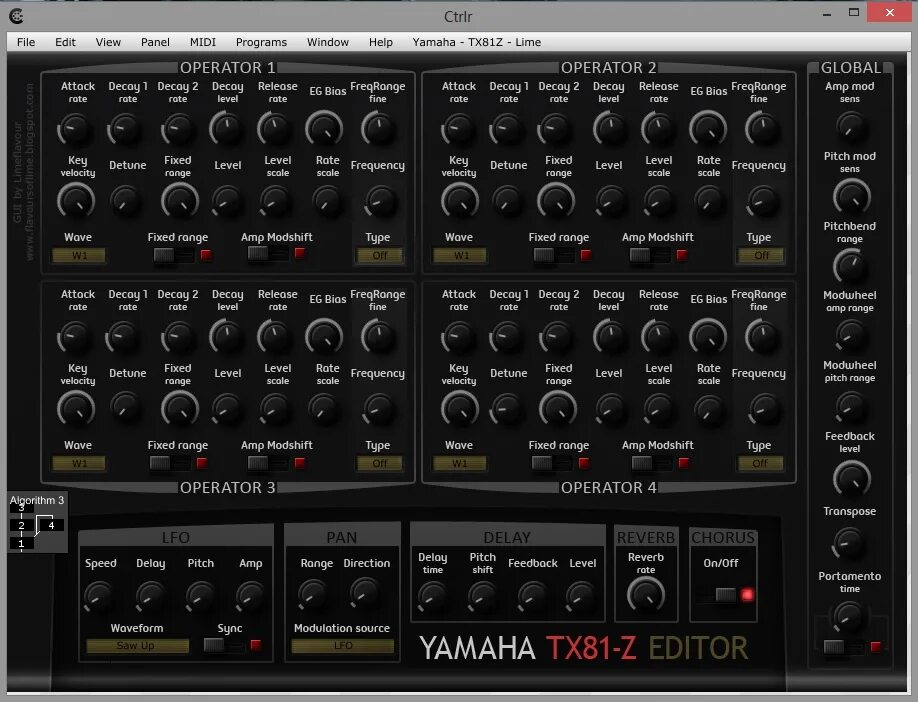Toggle LFO Sync switch
Viewport: 918px width, 702px height.
click(224, 645)
